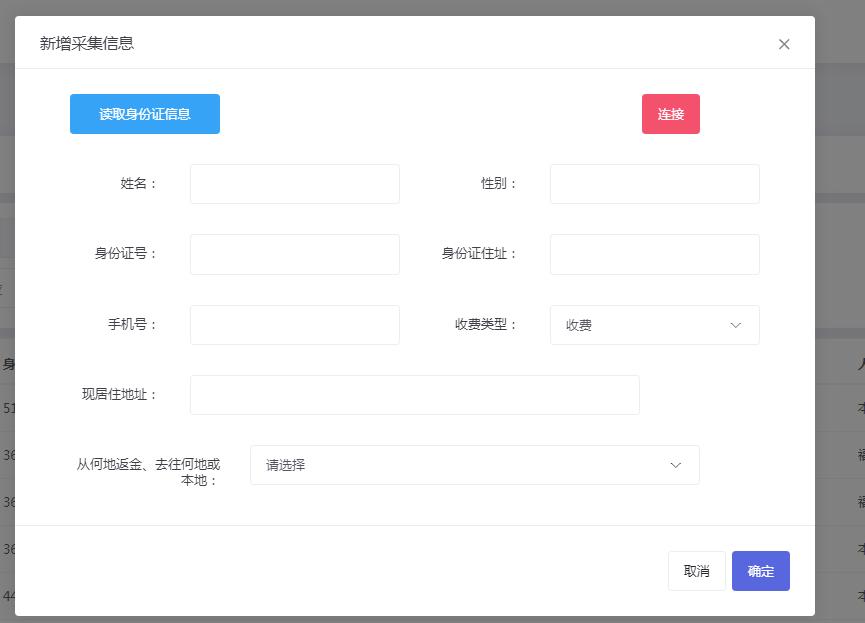Click the chevron icon on the 收费类型 dropdown
This screenshot has width=865, height=623.
[x=736, y=324]
